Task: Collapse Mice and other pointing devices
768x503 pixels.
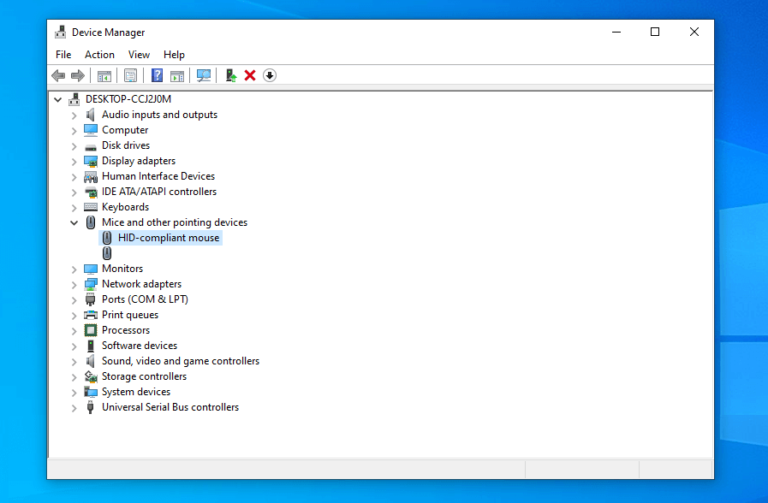Action: click(x=74, y=223)
